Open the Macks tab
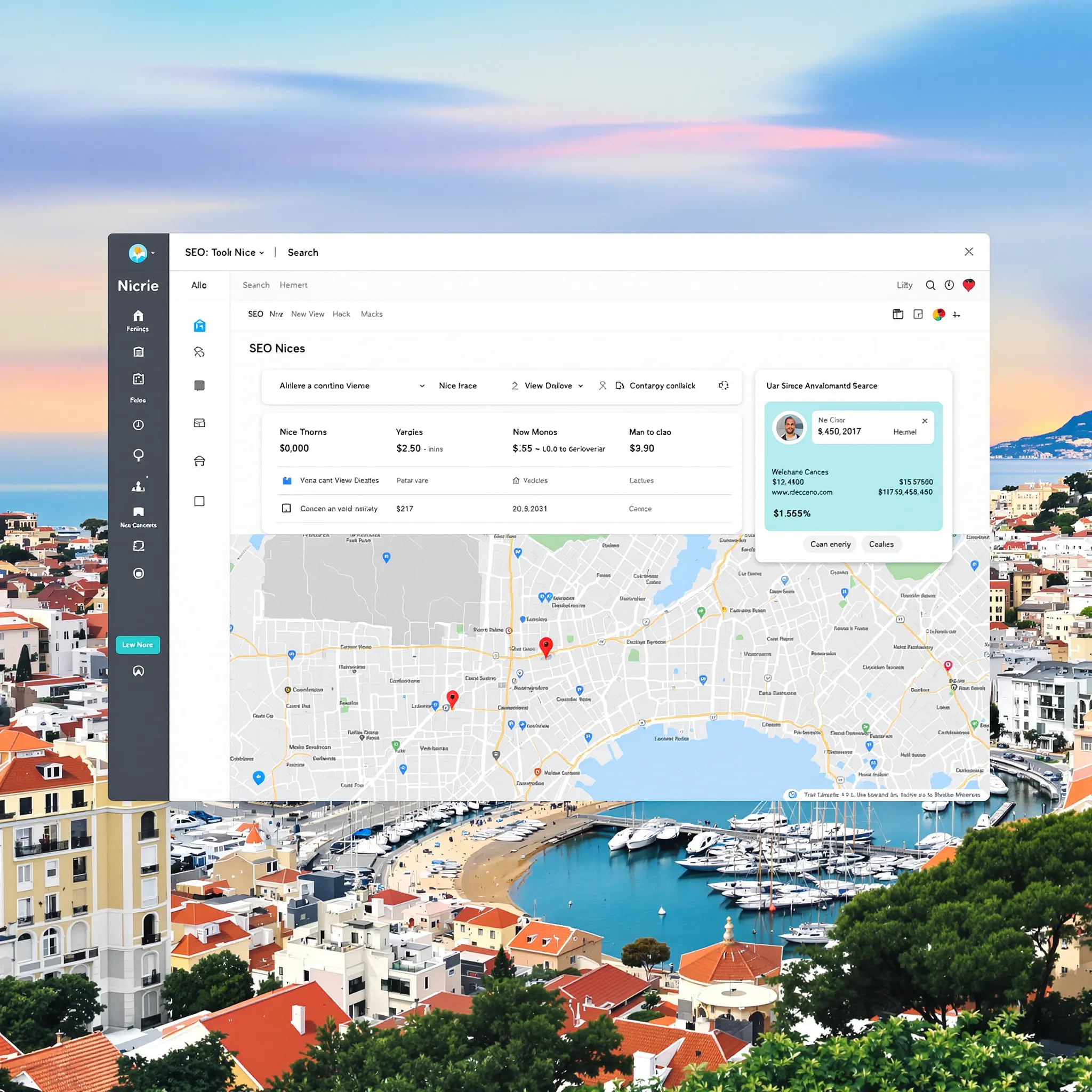This screenshot has height=1092, width=1092. coord(371,314)
